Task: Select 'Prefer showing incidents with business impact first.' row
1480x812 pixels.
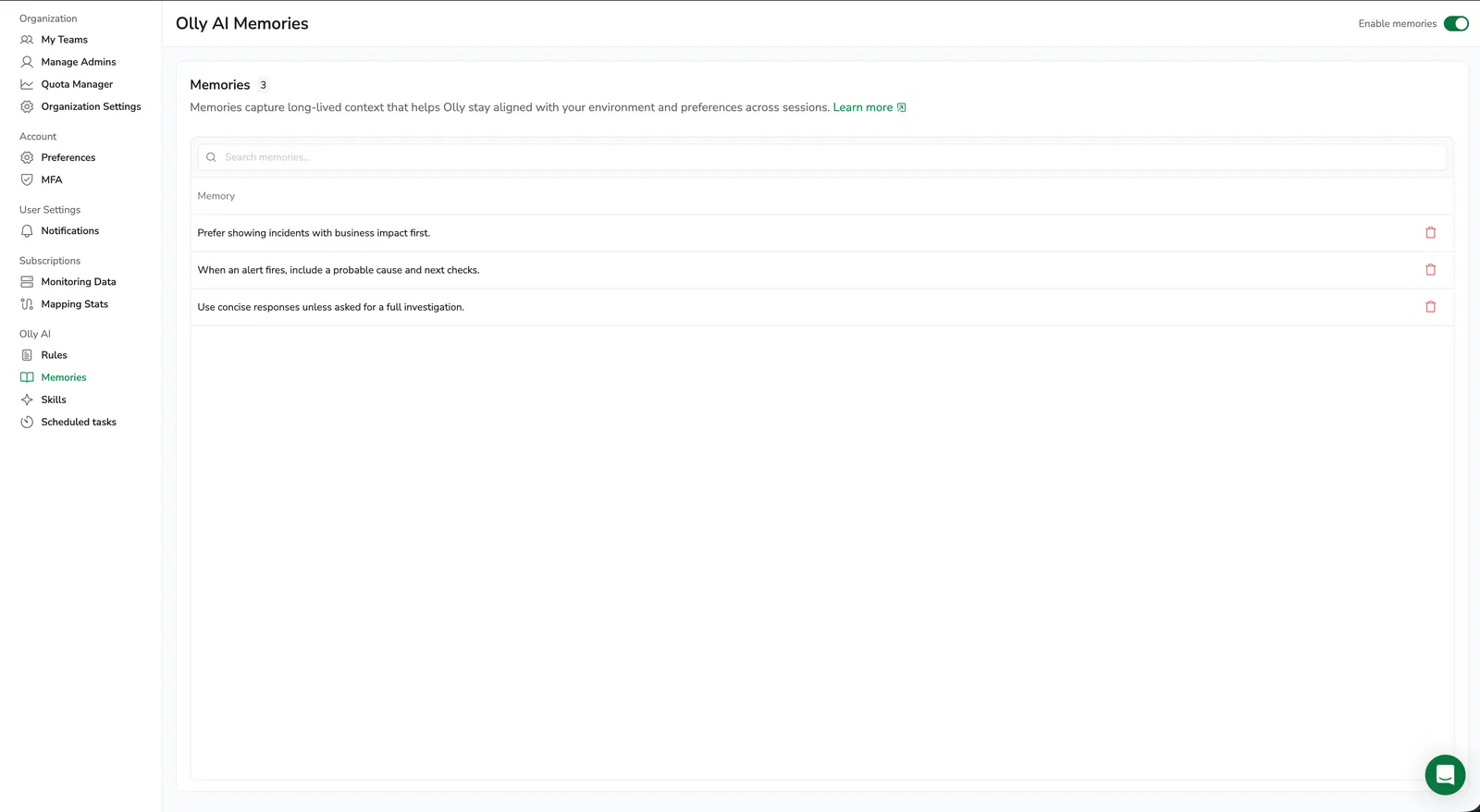Action: pyautogui.click(x=821, y=233)
